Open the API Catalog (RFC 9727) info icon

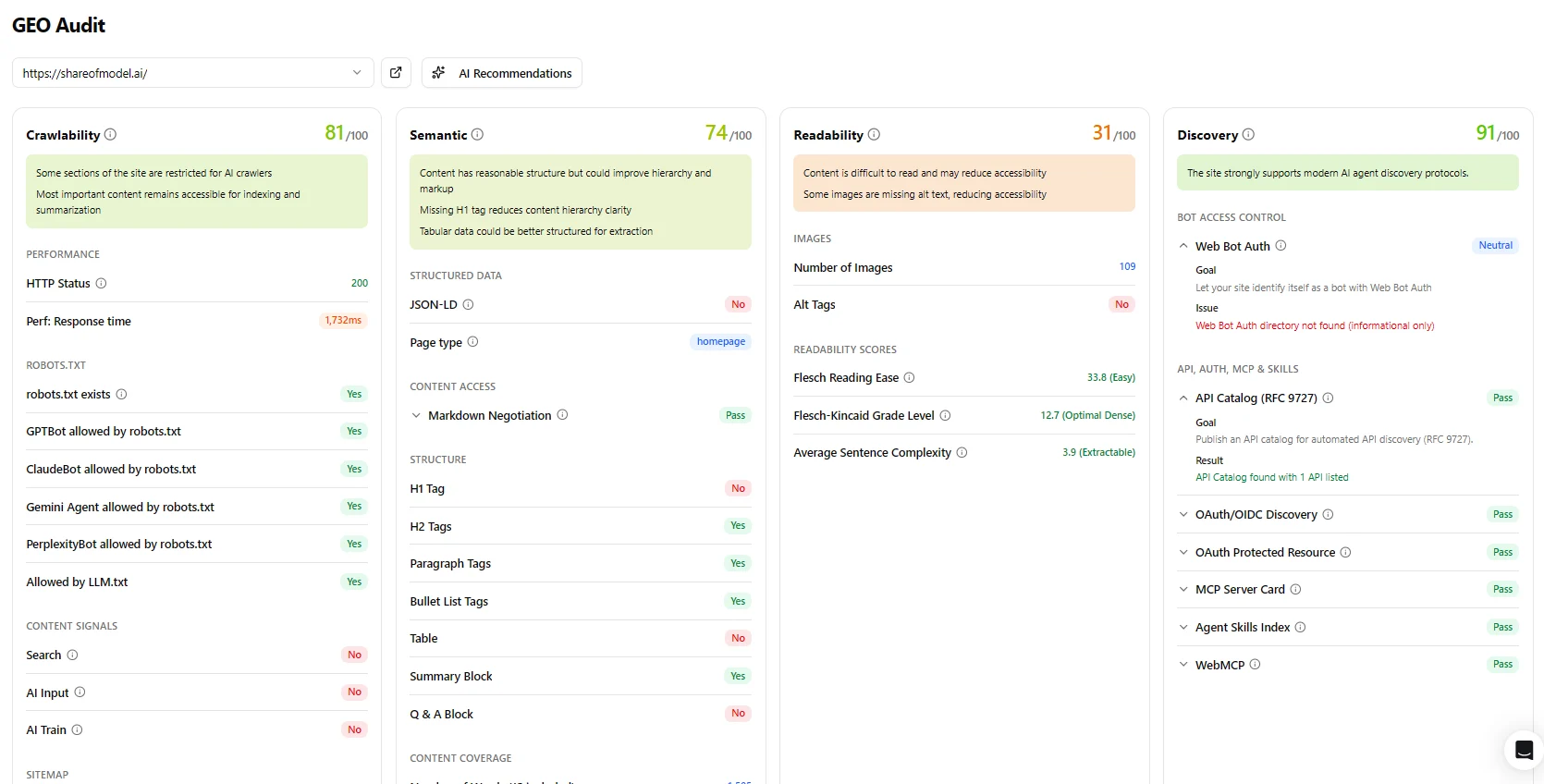click(1328, 398)
